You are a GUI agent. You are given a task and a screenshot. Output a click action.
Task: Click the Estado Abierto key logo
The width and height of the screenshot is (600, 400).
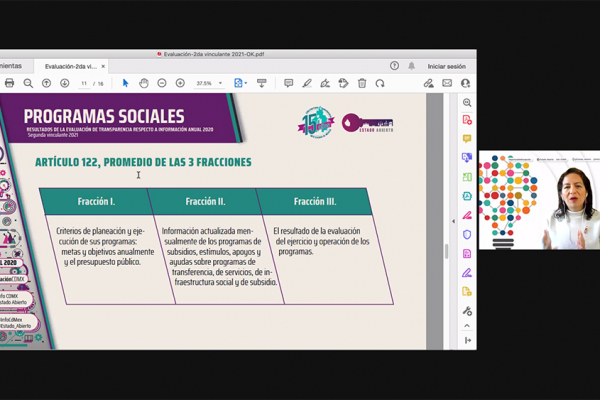(368, 123)
